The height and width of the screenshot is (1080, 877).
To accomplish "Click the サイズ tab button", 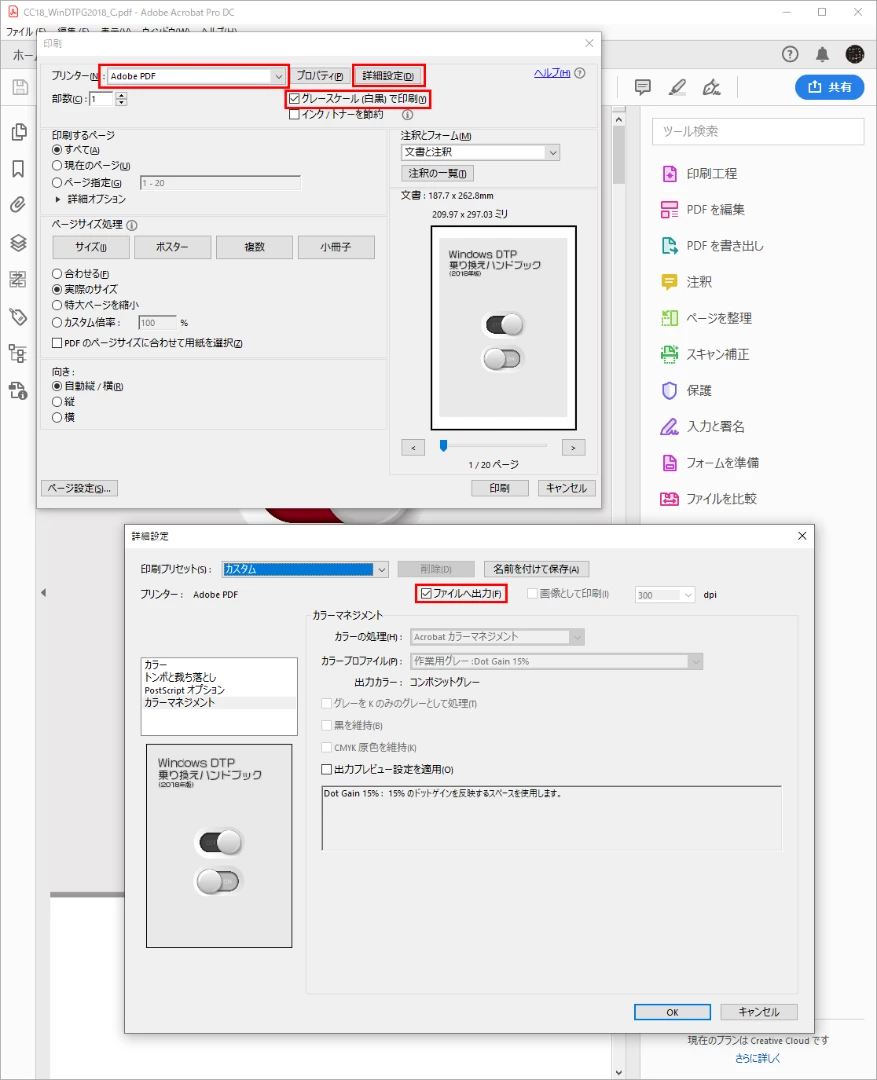I will [91, 247].
